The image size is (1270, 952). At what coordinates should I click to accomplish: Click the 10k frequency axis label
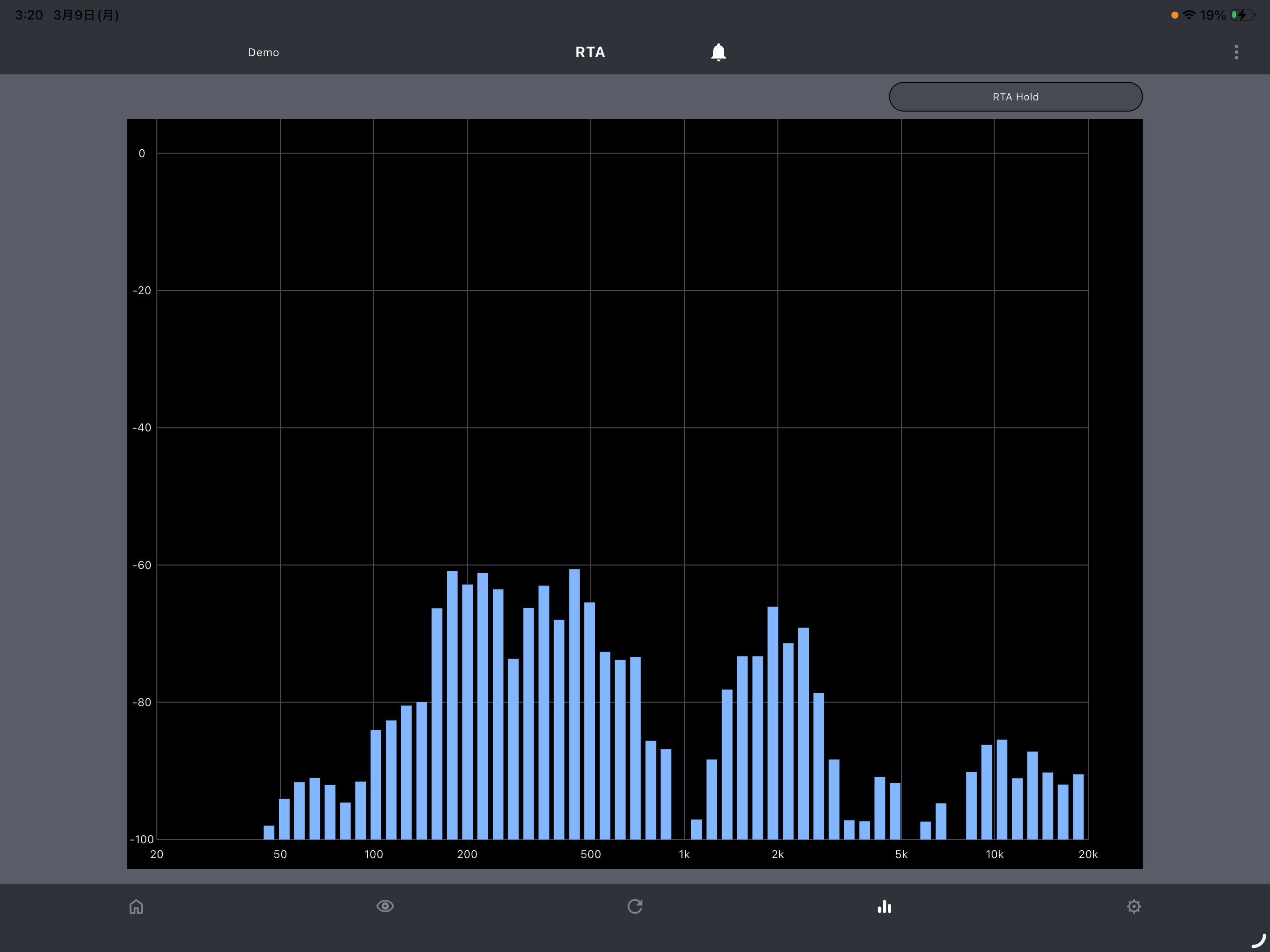click(995, 854)
